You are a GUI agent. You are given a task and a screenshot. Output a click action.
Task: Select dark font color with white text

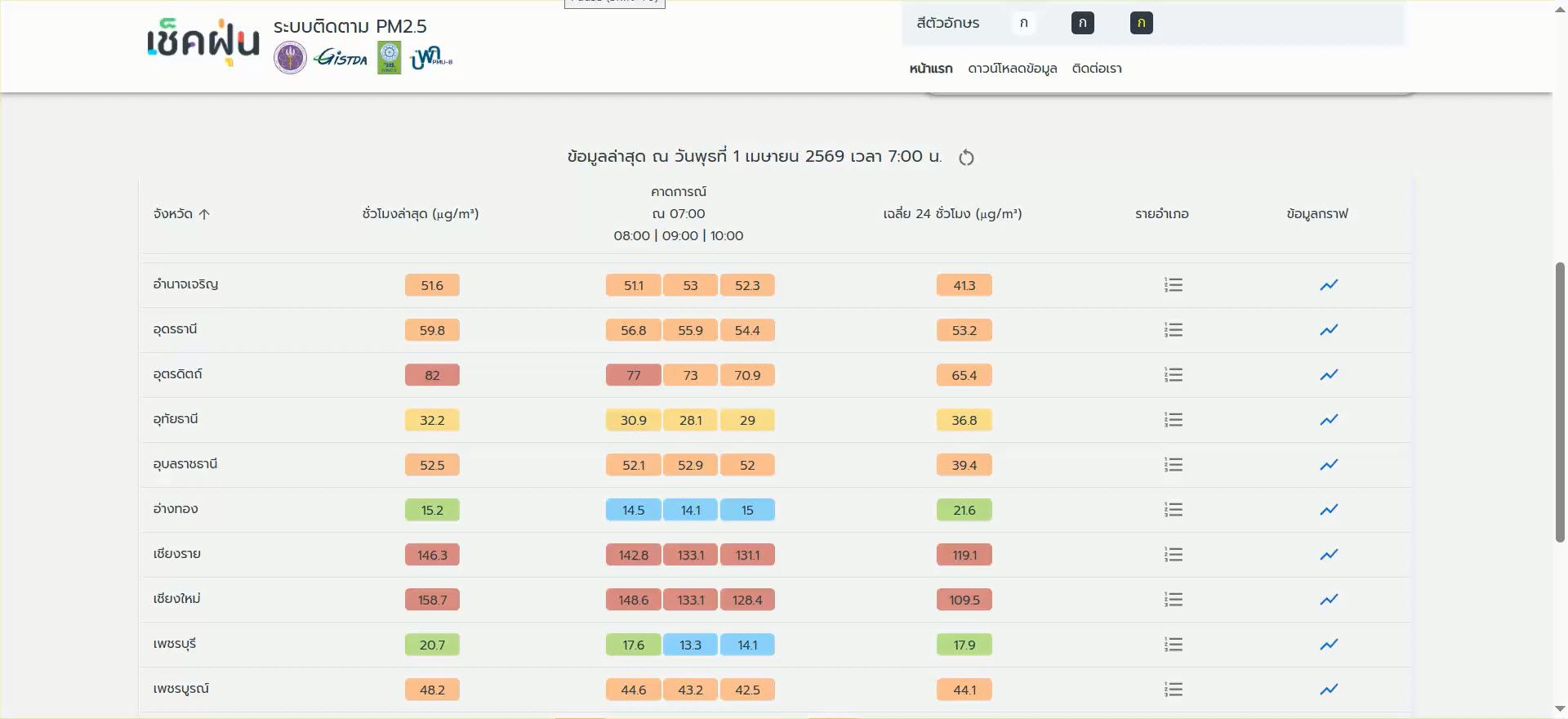tap(1082, 23)
